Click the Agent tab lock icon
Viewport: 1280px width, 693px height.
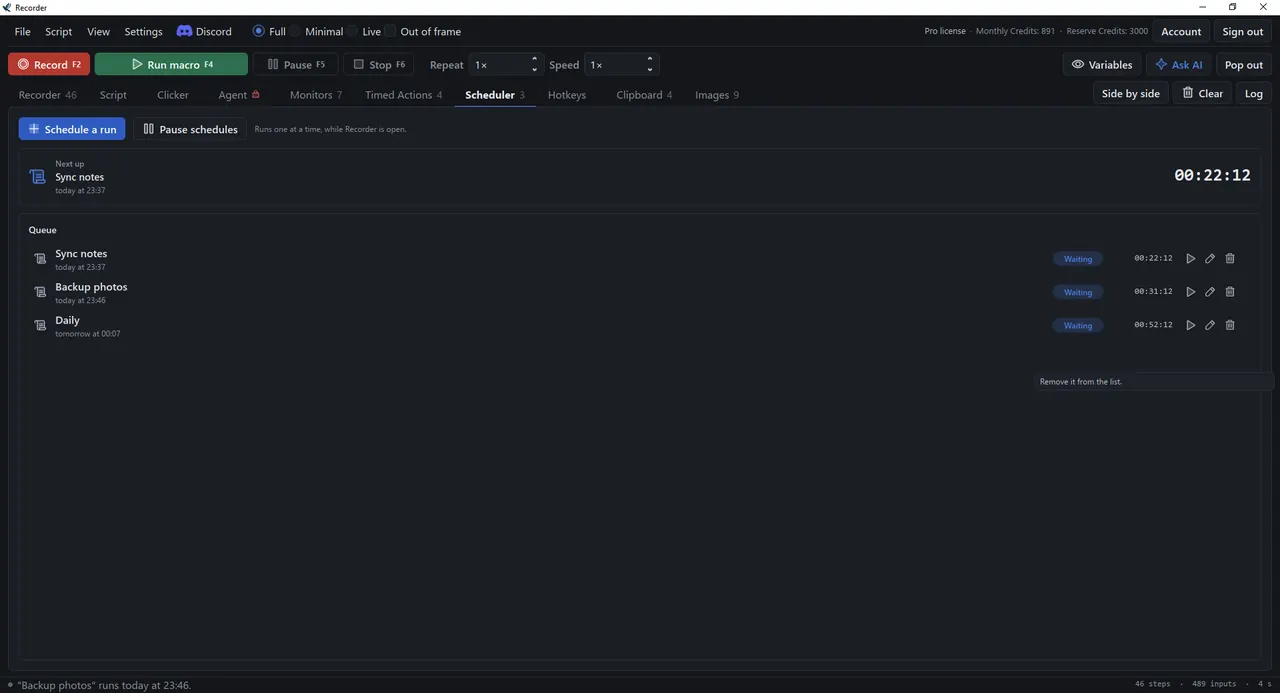click(256, 94)
